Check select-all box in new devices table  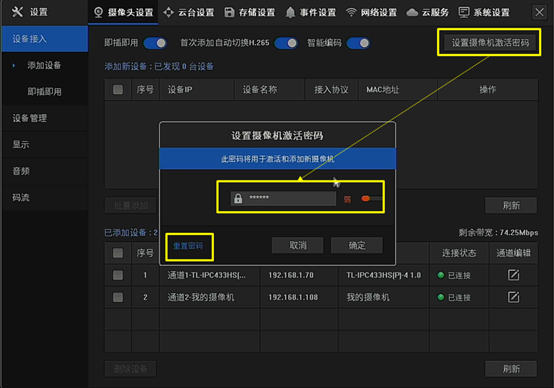118,89
